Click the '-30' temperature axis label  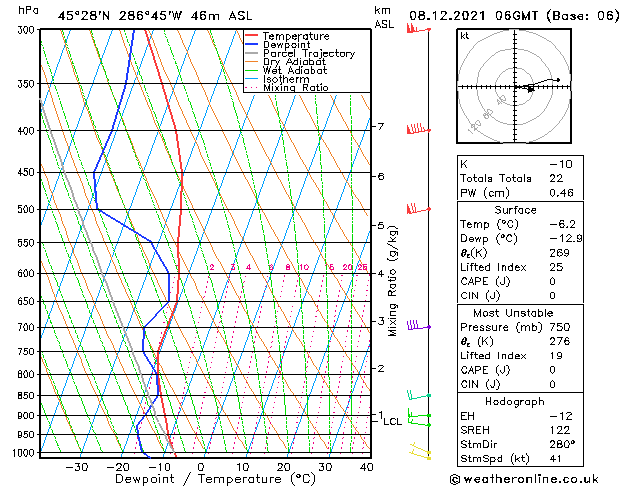coord(77,467)
